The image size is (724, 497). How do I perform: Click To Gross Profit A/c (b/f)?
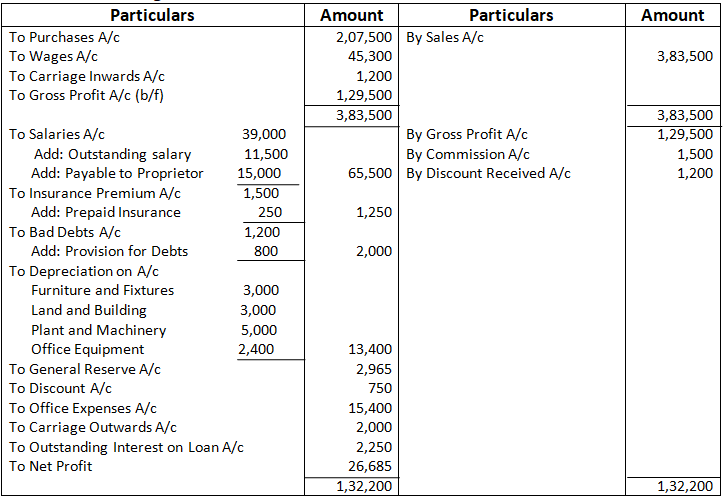coord(94,96)
